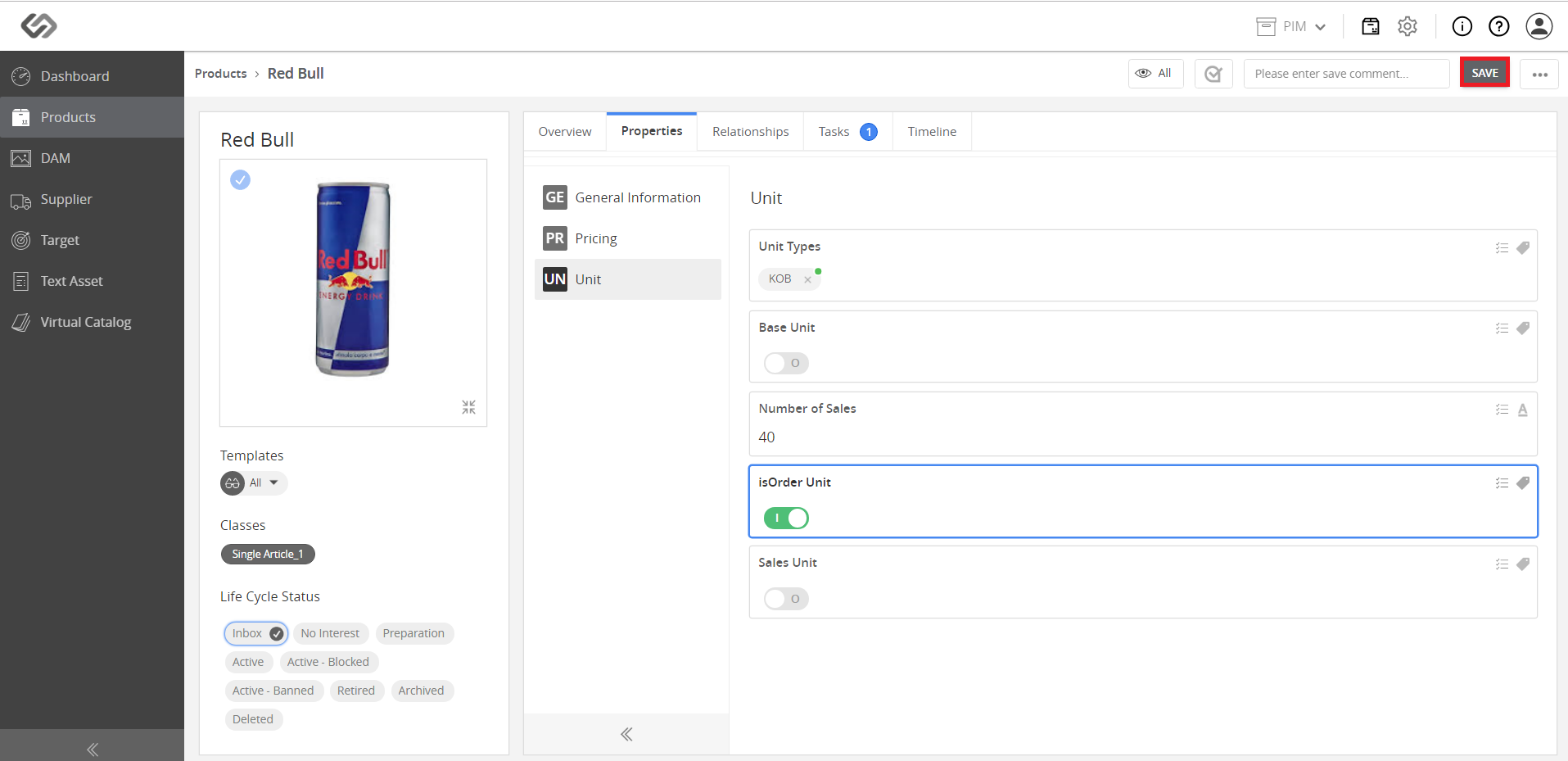1568x761 pixels.
Task: Open the PIM module dropdown
Action: (1291, 26)
